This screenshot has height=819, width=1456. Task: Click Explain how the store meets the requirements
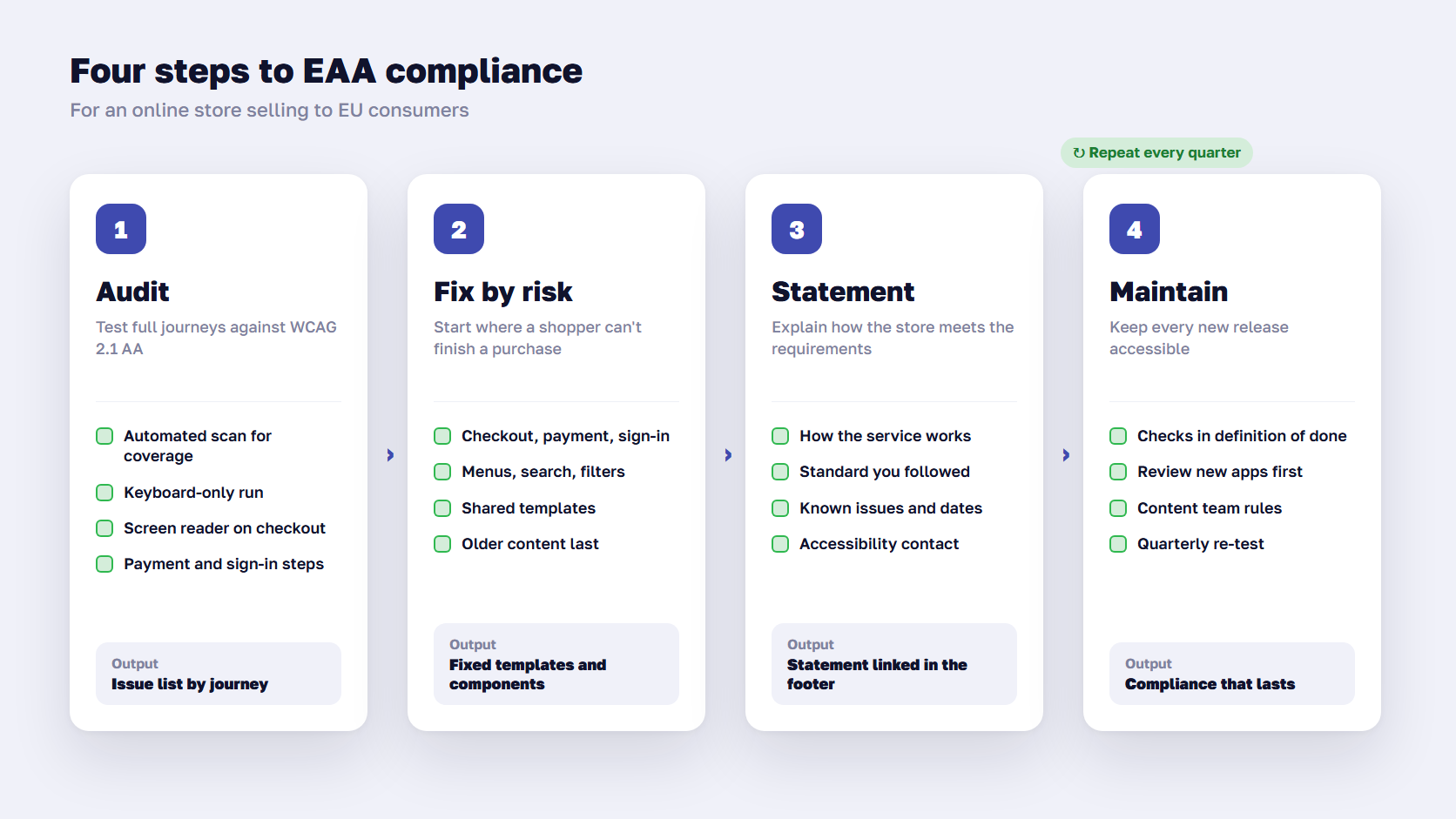(x=893, y=338)
